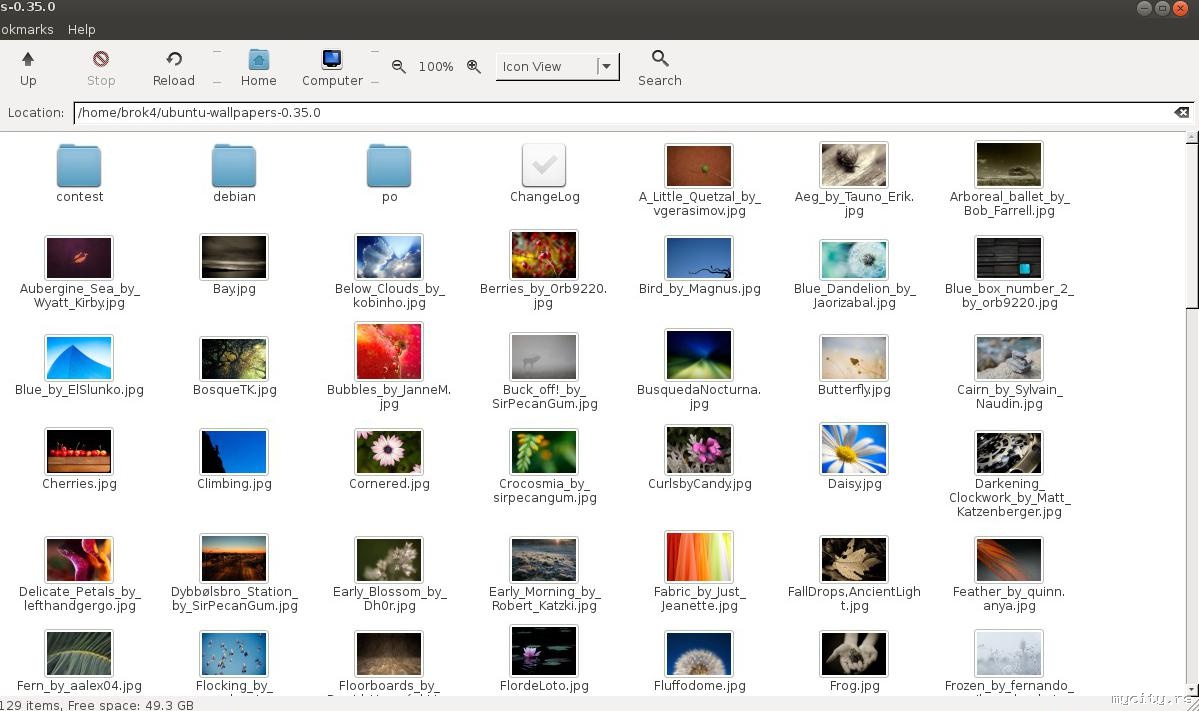Select the ChangeLog file
1199x711 pixels.
[544, 167]
